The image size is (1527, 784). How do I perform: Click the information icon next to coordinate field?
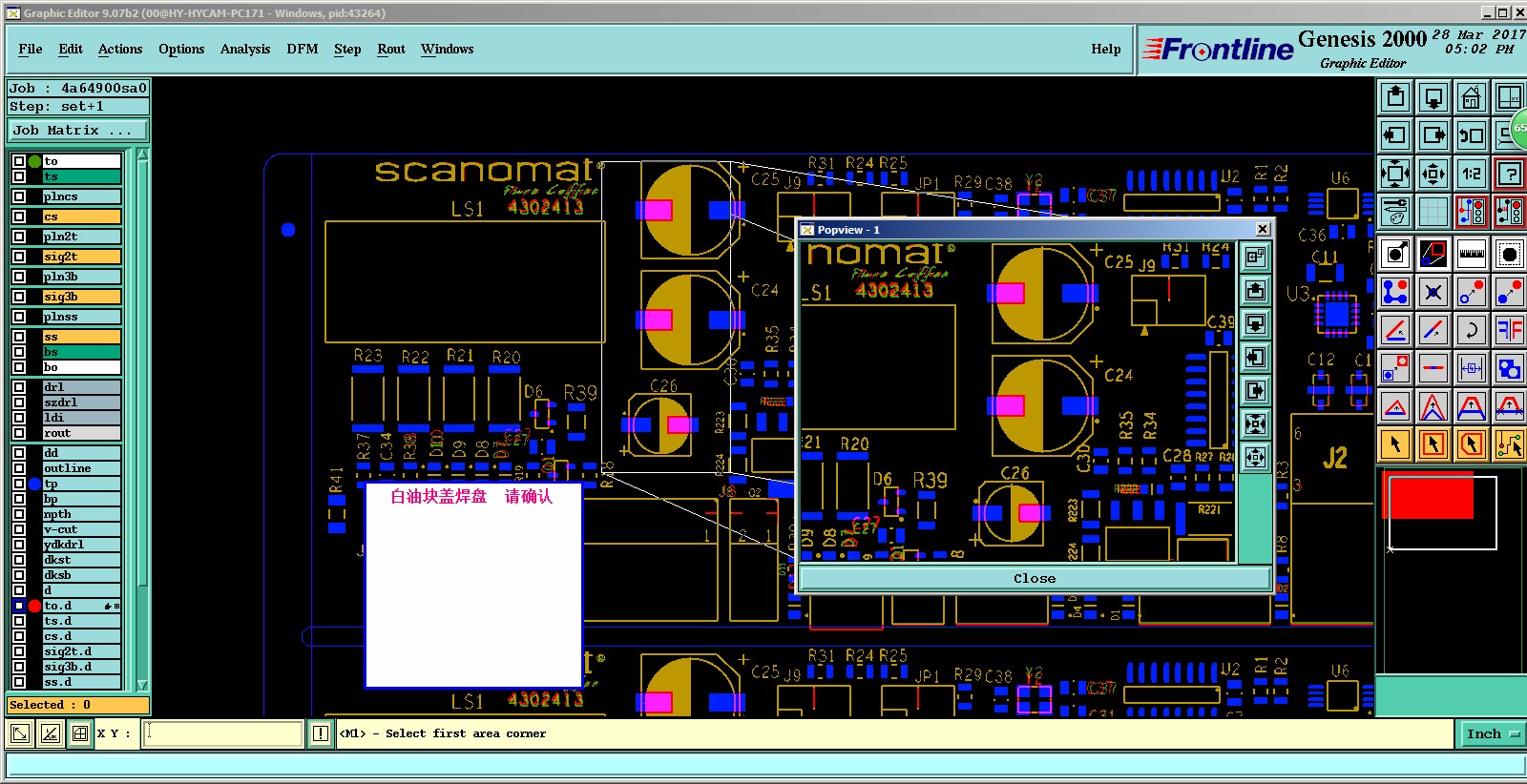click(x=320, y=733)
